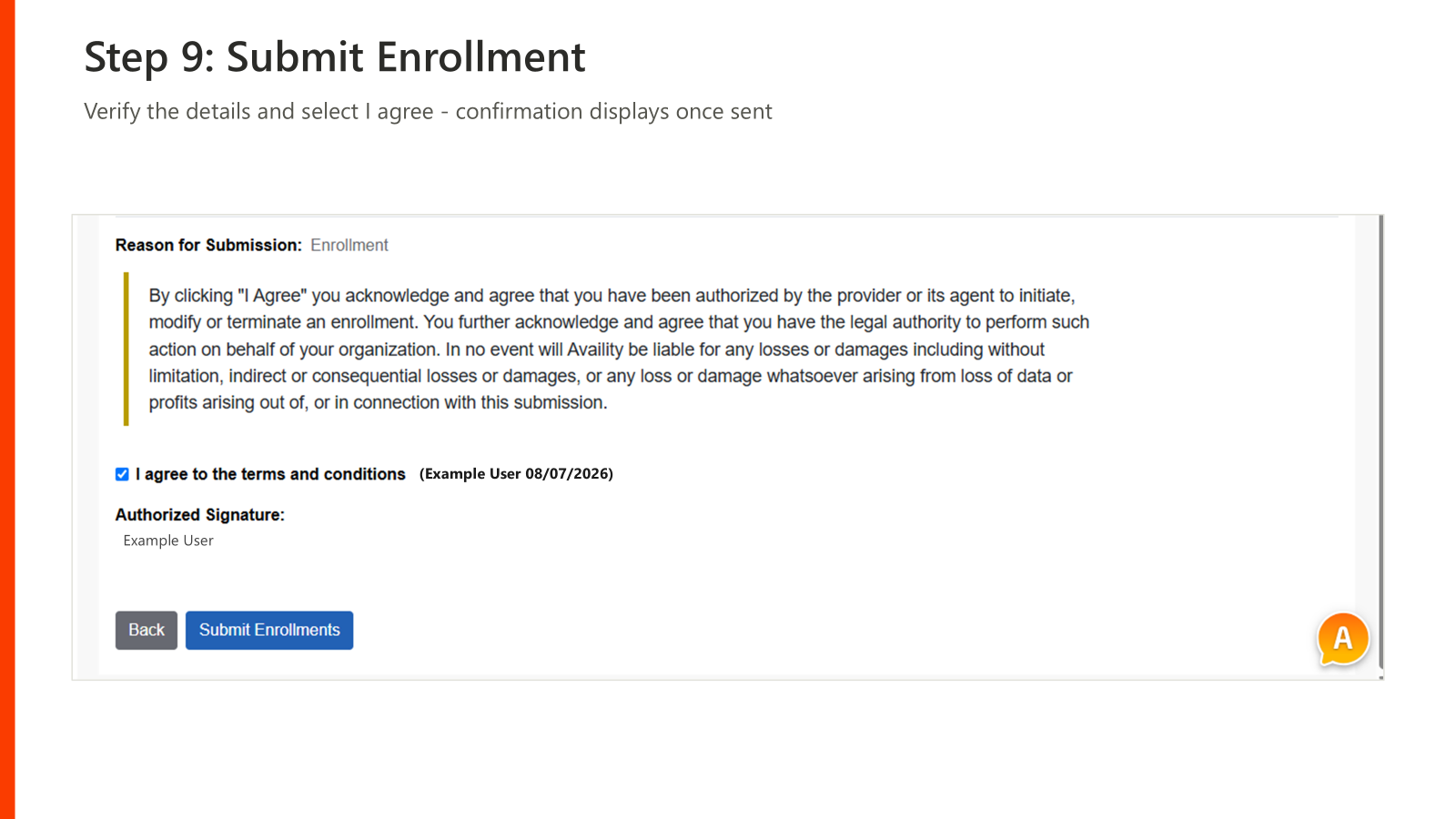Click the Submit Enrollments button
The image size is (1456, 819).
point(269,631)
